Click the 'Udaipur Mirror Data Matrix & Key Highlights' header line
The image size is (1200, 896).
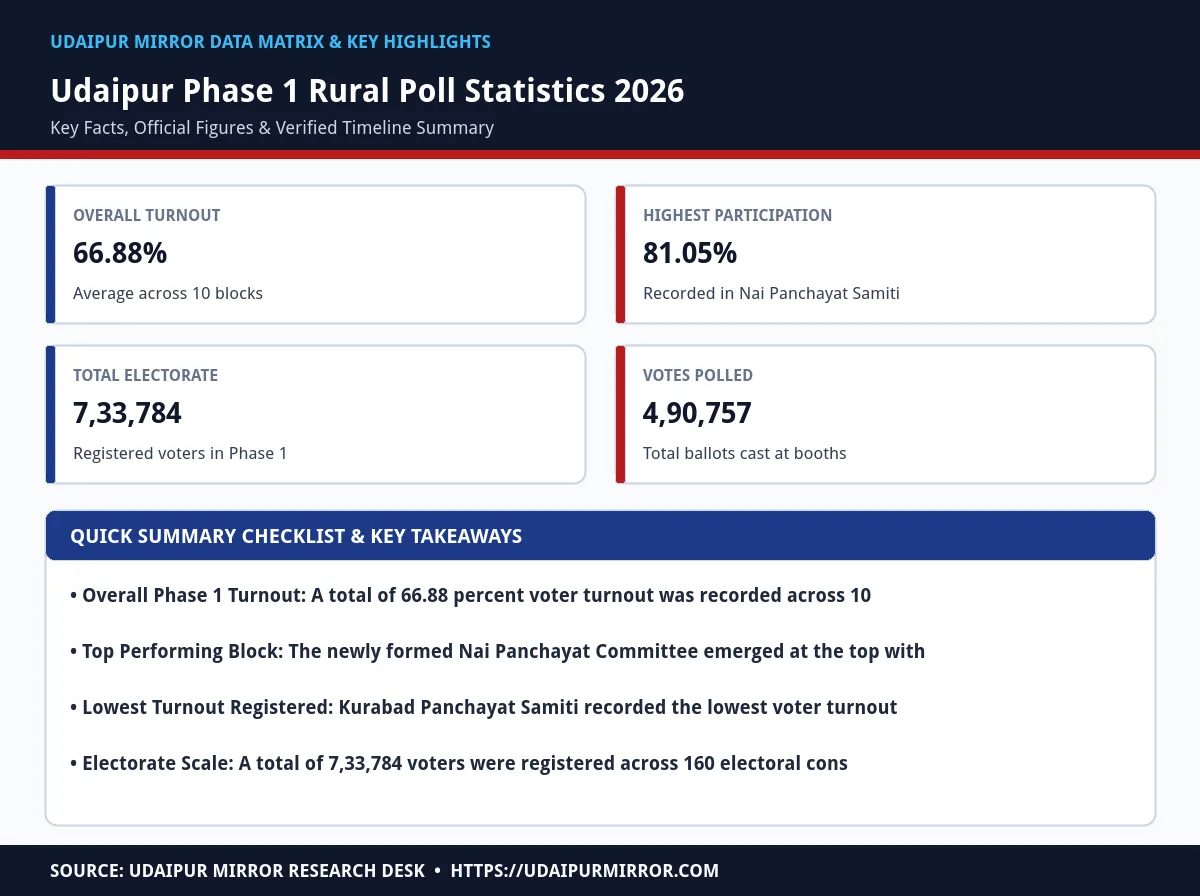coord(270,42)
